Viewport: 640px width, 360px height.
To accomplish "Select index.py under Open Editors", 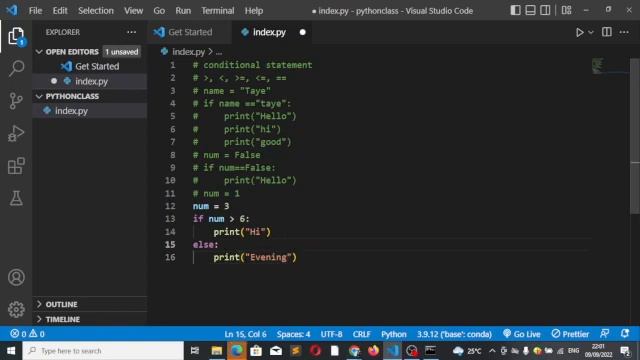I will 90,81.
